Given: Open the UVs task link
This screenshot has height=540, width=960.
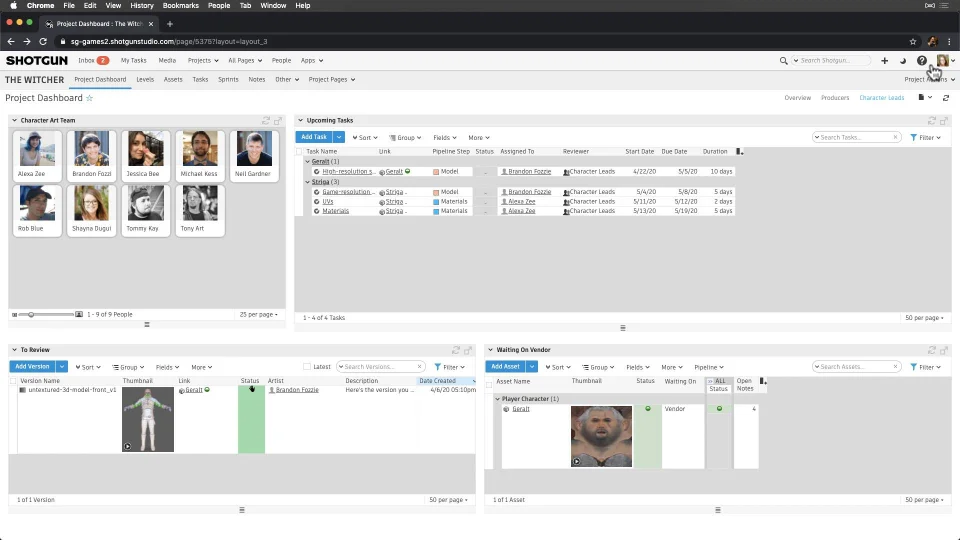Looking at the screenshot, I should click(328, 201).
